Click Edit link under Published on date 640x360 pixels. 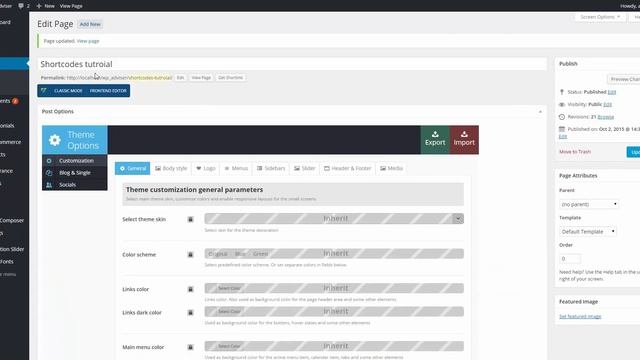(x=563, y=137)
